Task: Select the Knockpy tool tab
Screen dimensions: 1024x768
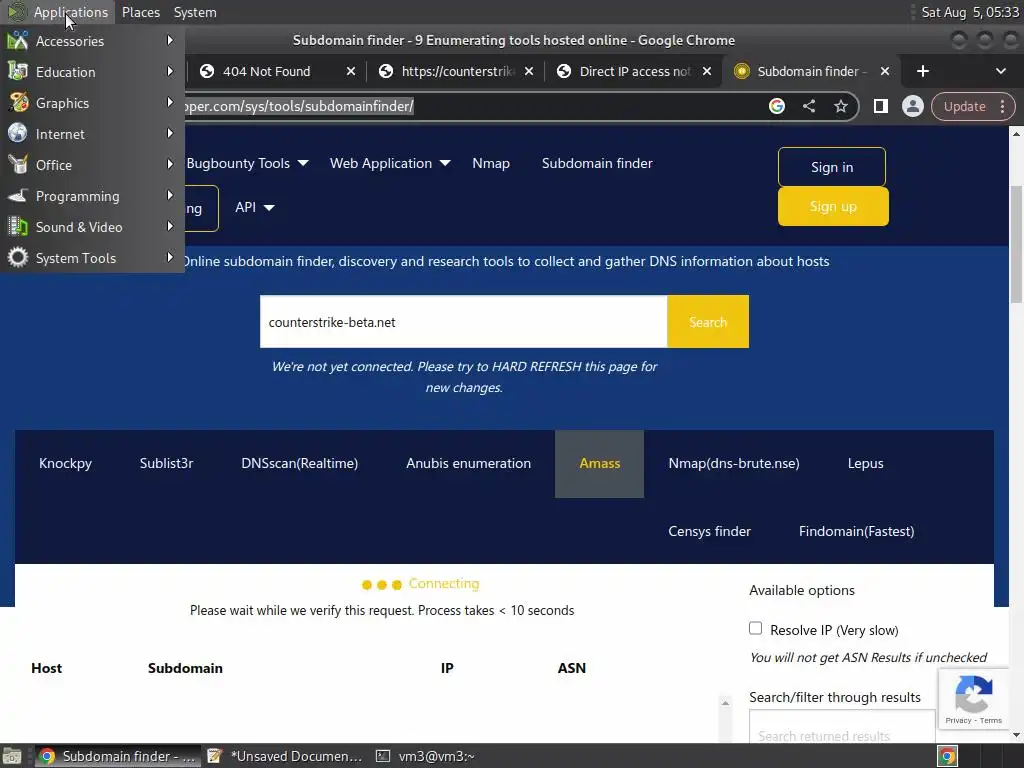Action: [65, 463]
